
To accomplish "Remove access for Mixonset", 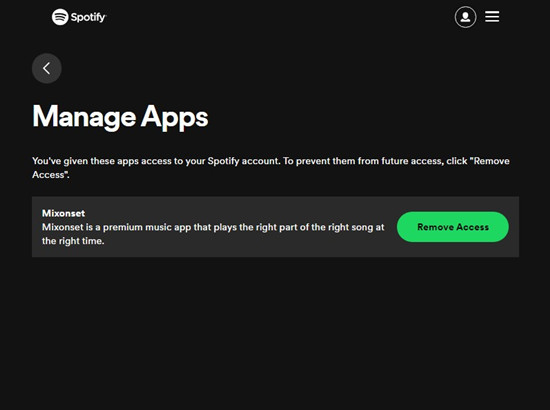I will tap(452, 227).
